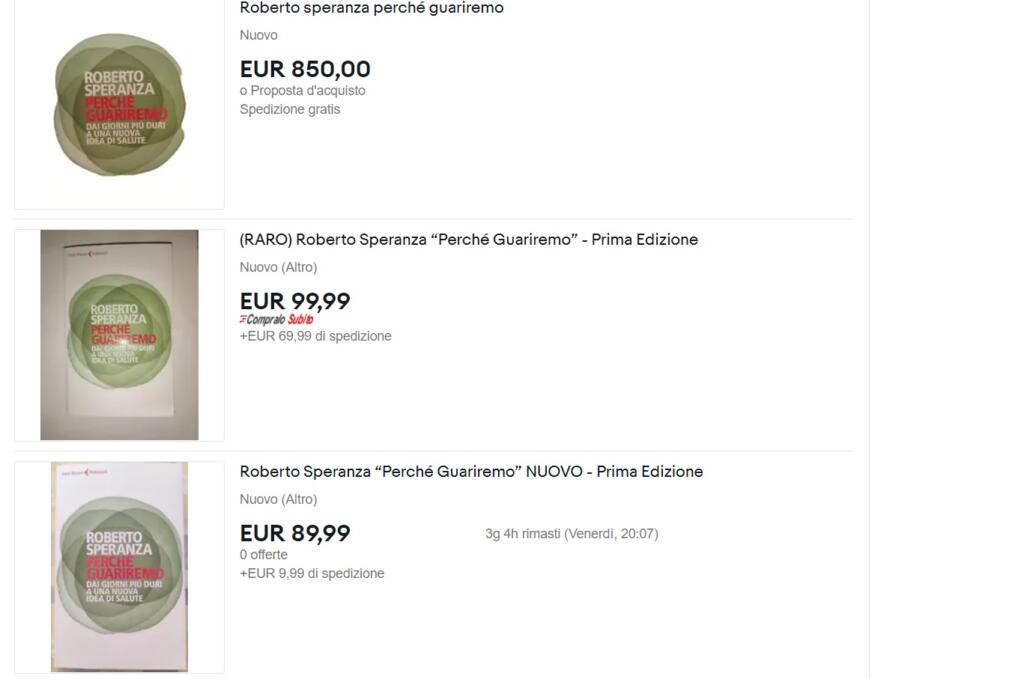The height and width of the screenshot is (679, 1024).
Task: Click "Nuovo (Altro)" under the third listing
Action: click(278, 499)
